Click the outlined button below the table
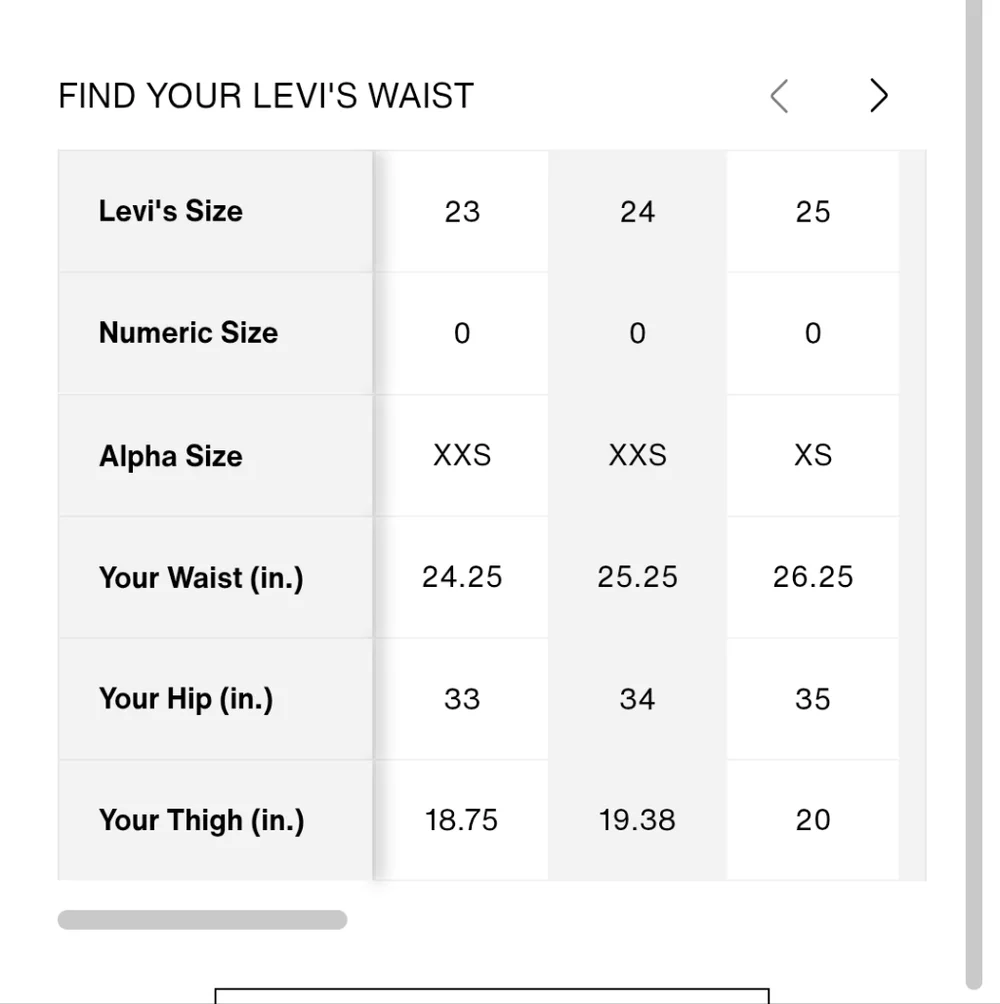The image size is (1000, 1004). [x=492, y=996]
